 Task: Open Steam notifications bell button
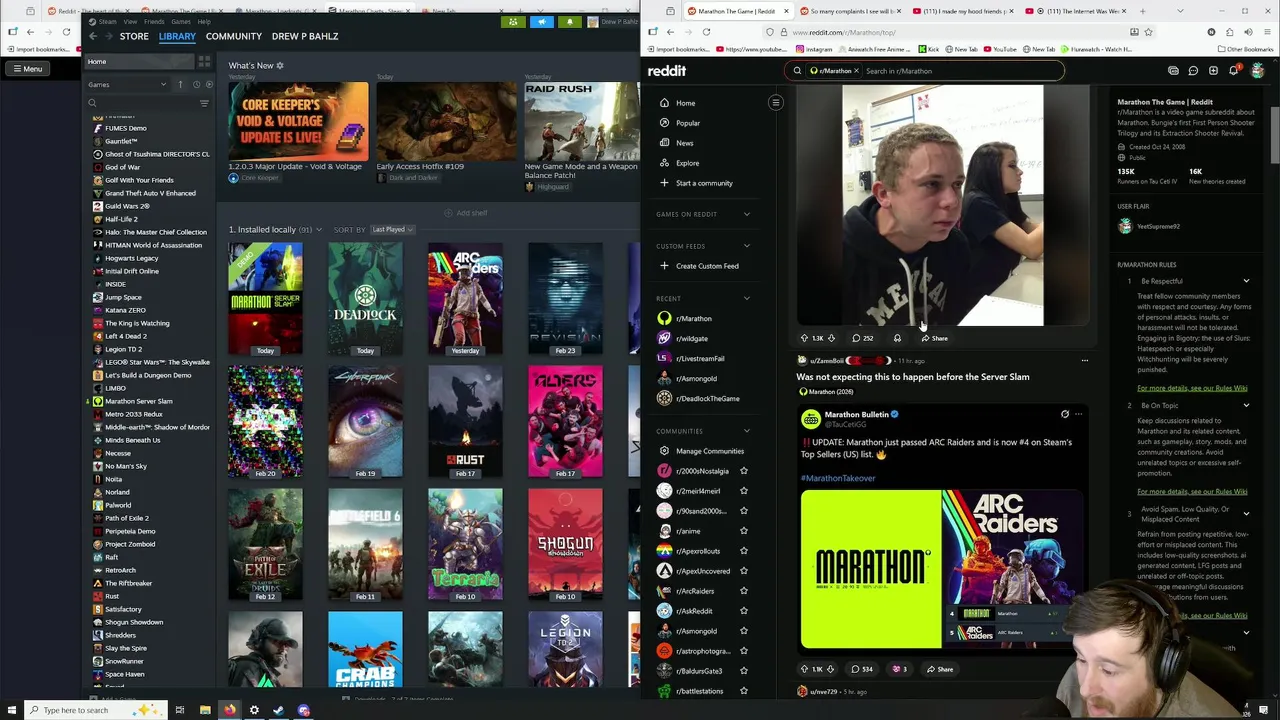570,21
